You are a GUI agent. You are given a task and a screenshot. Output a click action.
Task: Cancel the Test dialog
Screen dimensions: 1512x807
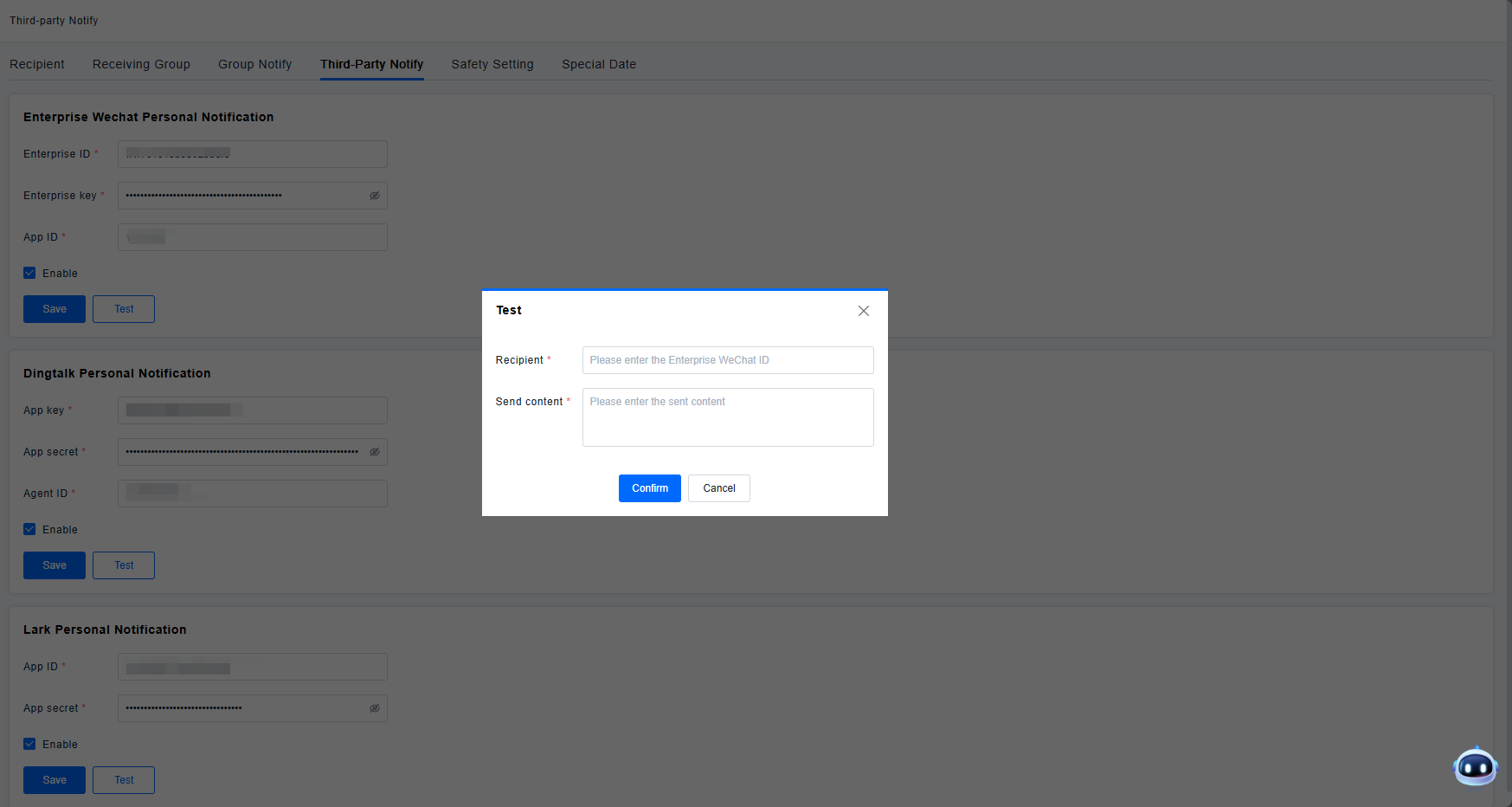pos(718,488)
